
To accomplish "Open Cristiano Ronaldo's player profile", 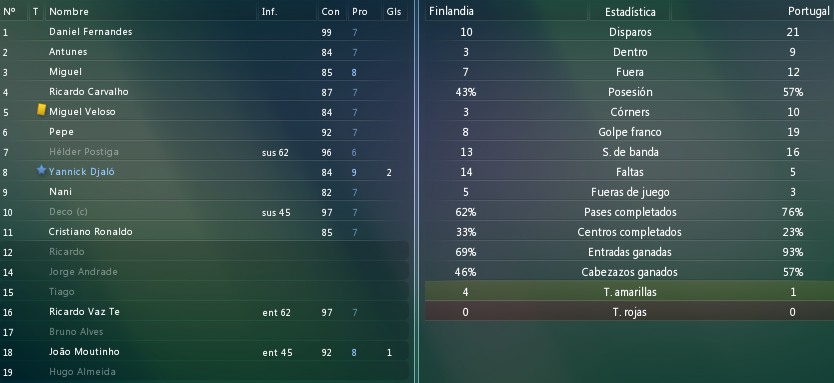I will pos(90,232).
